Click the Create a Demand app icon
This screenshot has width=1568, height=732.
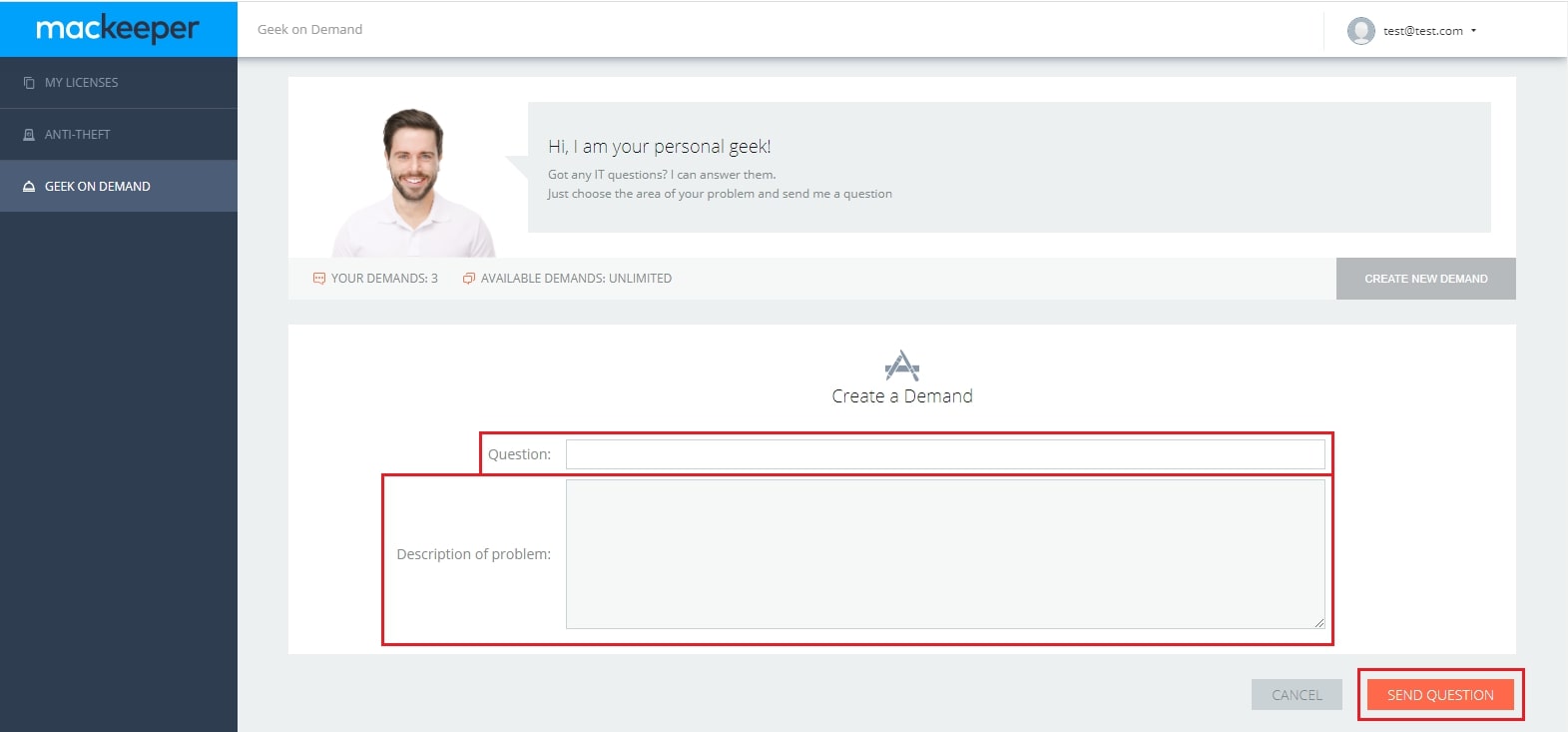pos(902,366)
